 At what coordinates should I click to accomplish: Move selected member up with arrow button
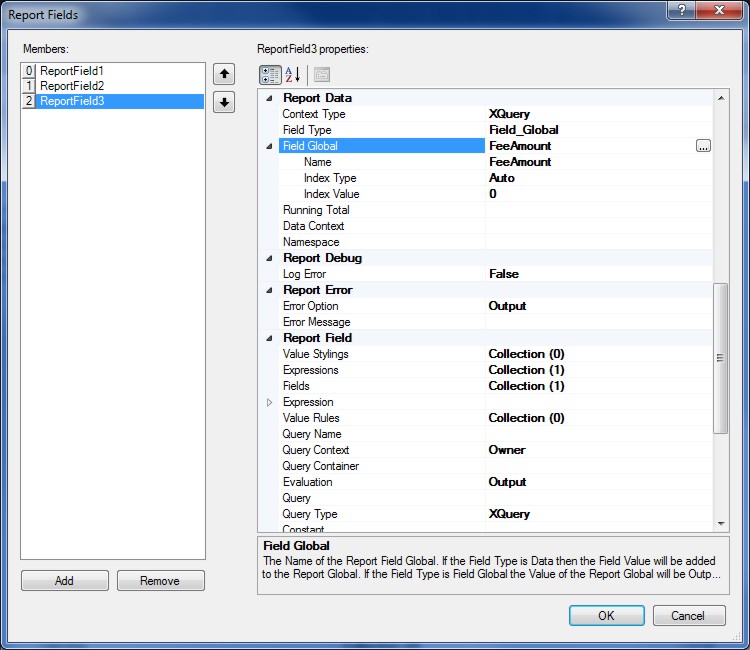pyautogui.click(x=224, y=74)
